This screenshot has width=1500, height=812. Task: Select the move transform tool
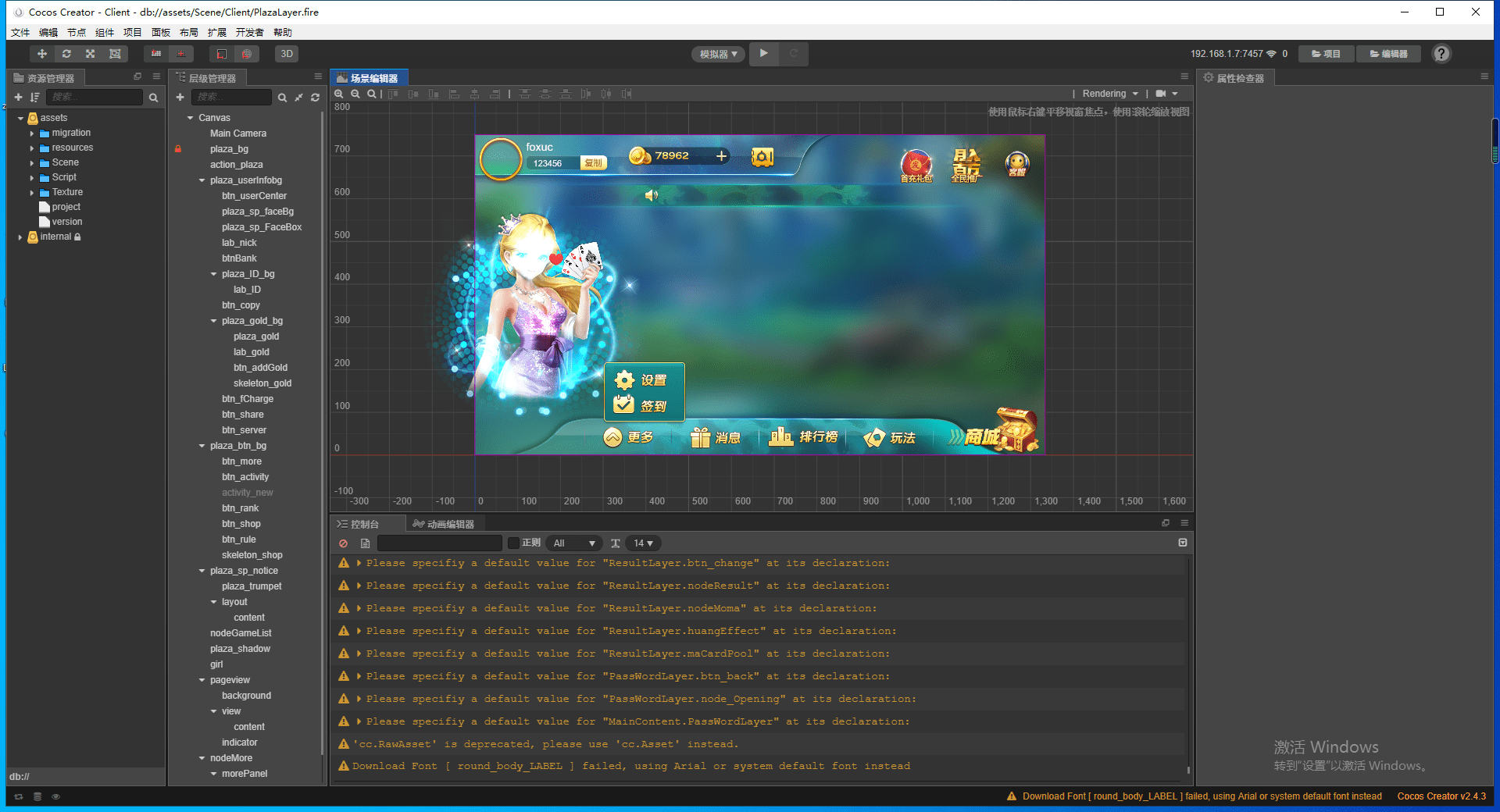pos(42,54)
